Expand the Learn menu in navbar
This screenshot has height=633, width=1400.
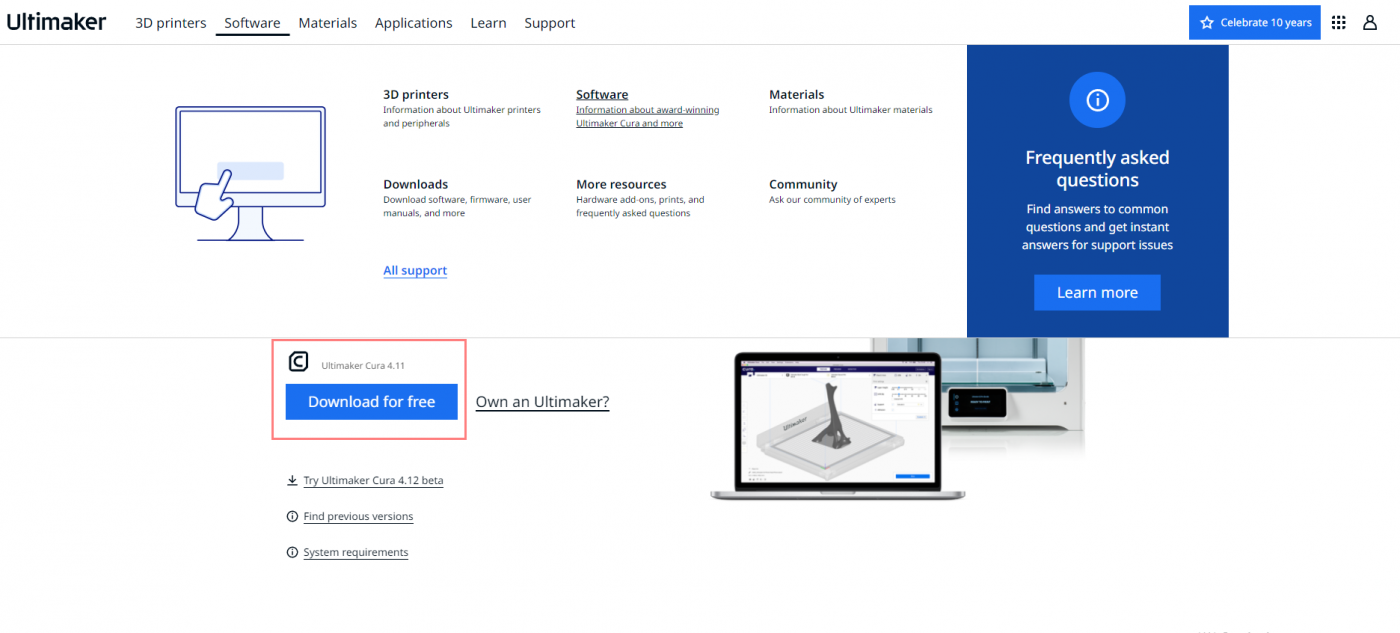(x=488, y=23)
